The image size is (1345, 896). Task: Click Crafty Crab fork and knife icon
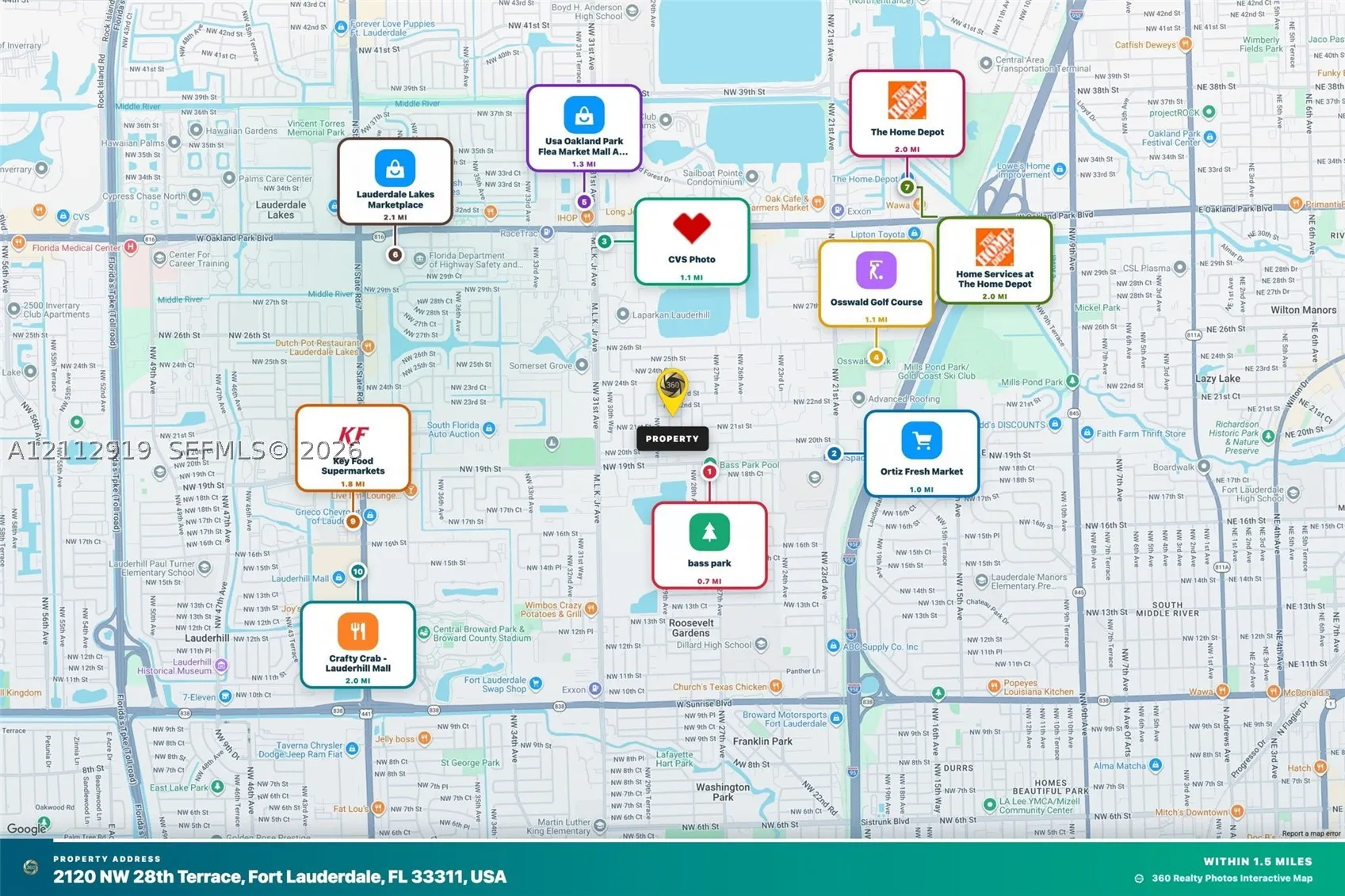[x=357, y=631]
